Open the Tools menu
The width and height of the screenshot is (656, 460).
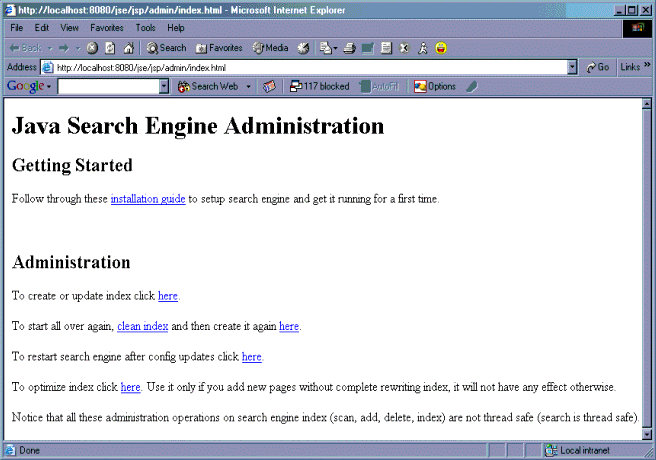145,28
